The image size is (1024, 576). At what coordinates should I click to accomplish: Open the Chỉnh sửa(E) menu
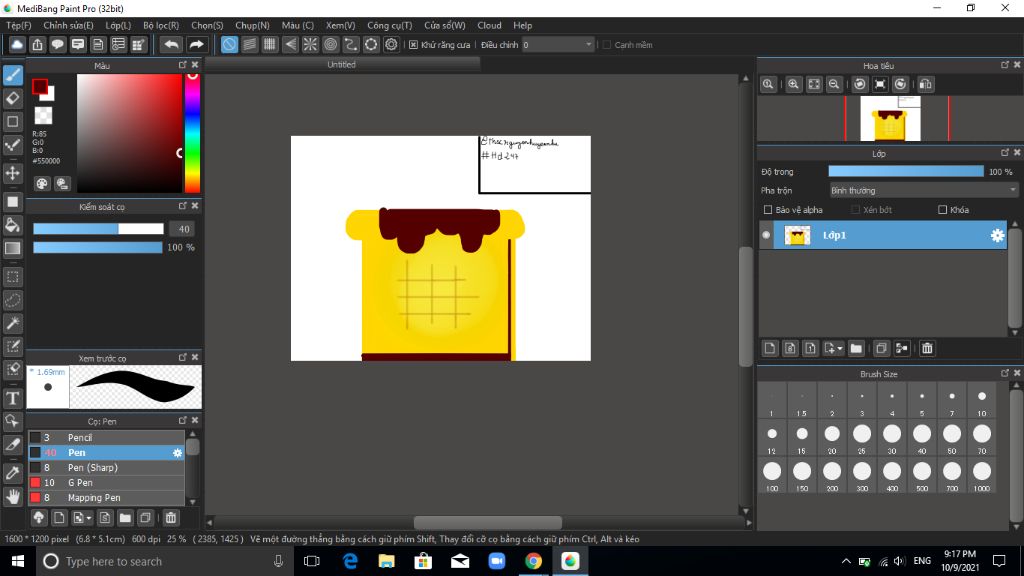tap(68, 25)
